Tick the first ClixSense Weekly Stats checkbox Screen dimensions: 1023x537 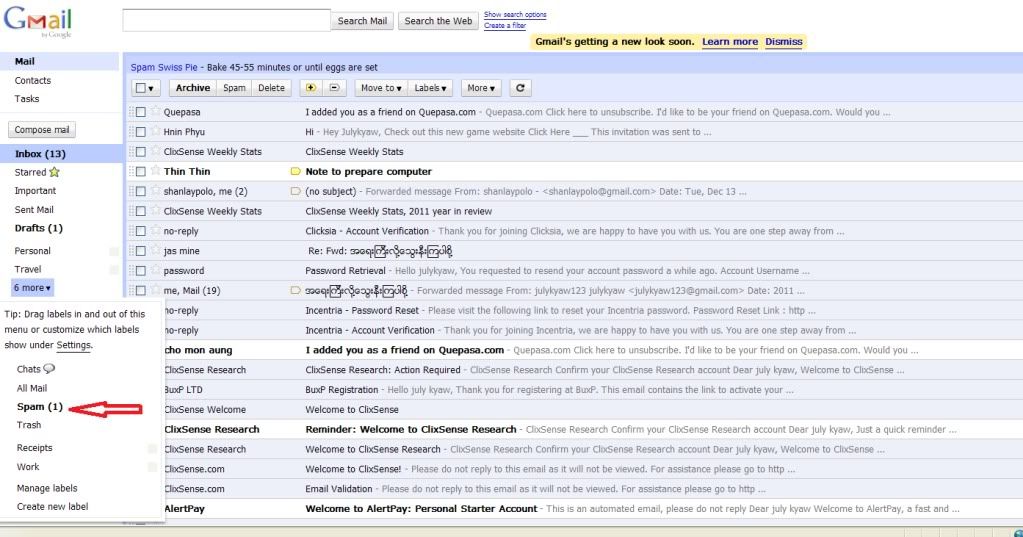140,151
